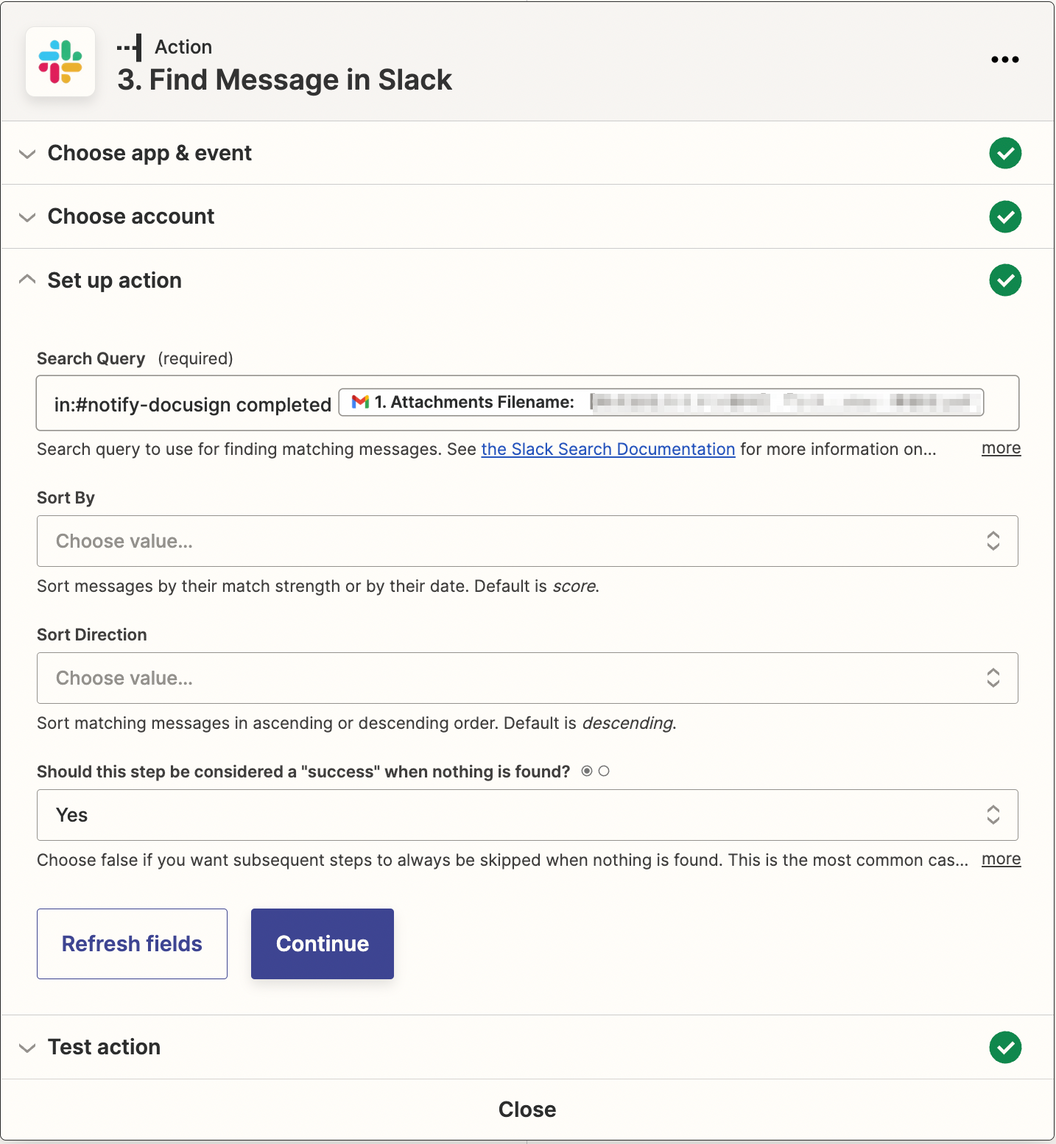Click Gmail icon in Attachments Filename pill

(x=360, y=402)
